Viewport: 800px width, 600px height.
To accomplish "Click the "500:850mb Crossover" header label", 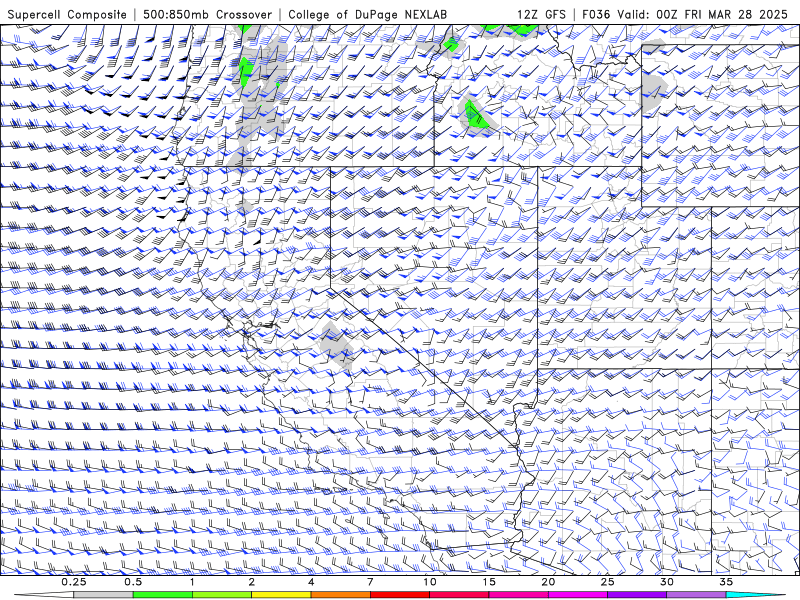I will (x=208, y=14).
